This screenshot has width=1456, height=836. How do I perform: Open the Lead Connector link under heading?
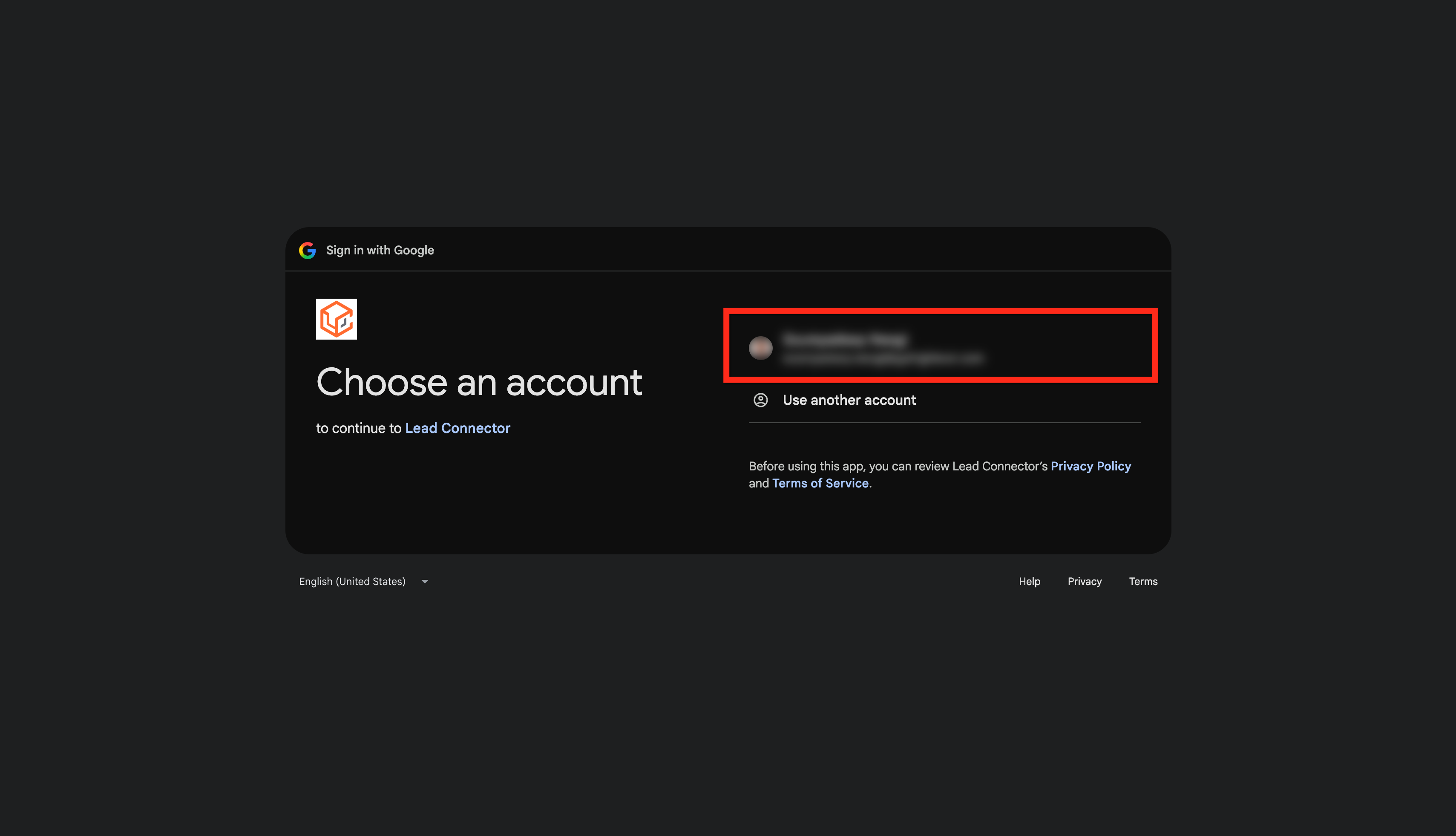point(458,428)
